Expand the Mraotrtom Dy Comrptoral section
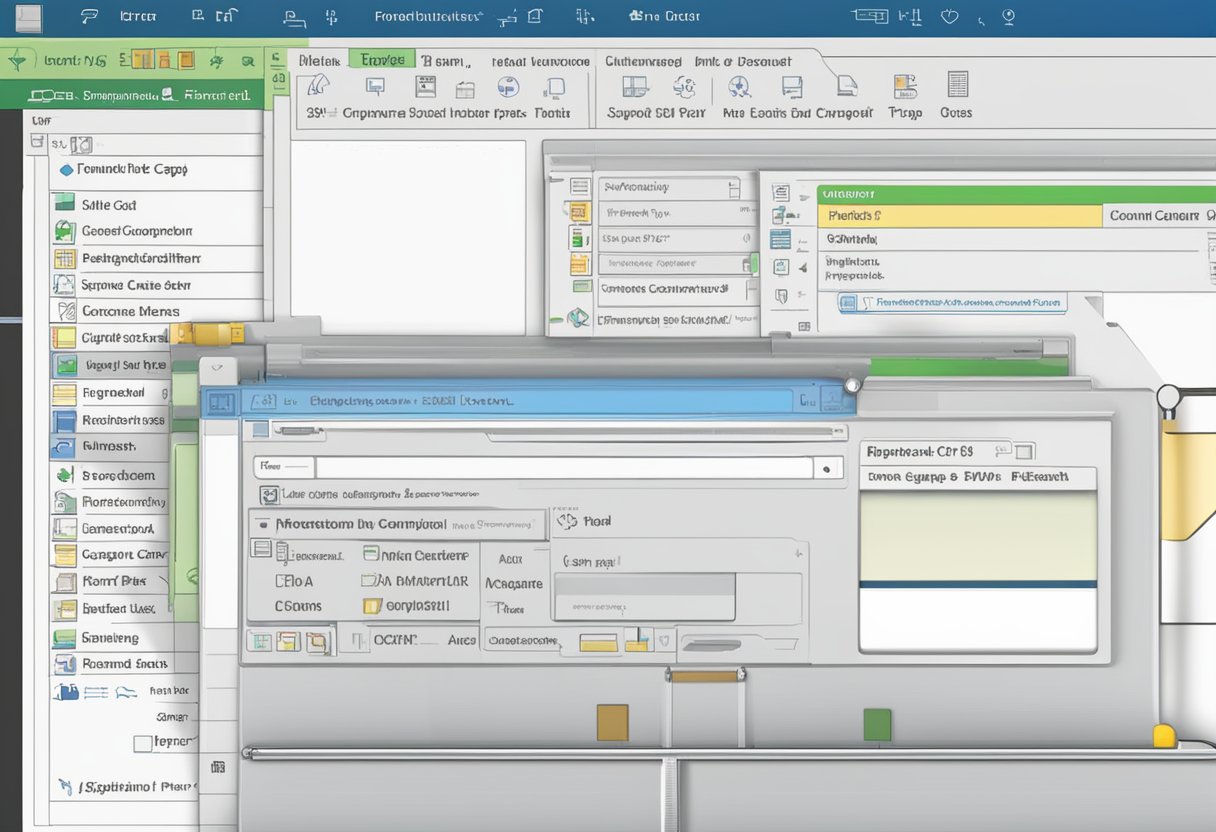Image resolution: width=1216 pixels, height=832 pixels. (262, 524)
